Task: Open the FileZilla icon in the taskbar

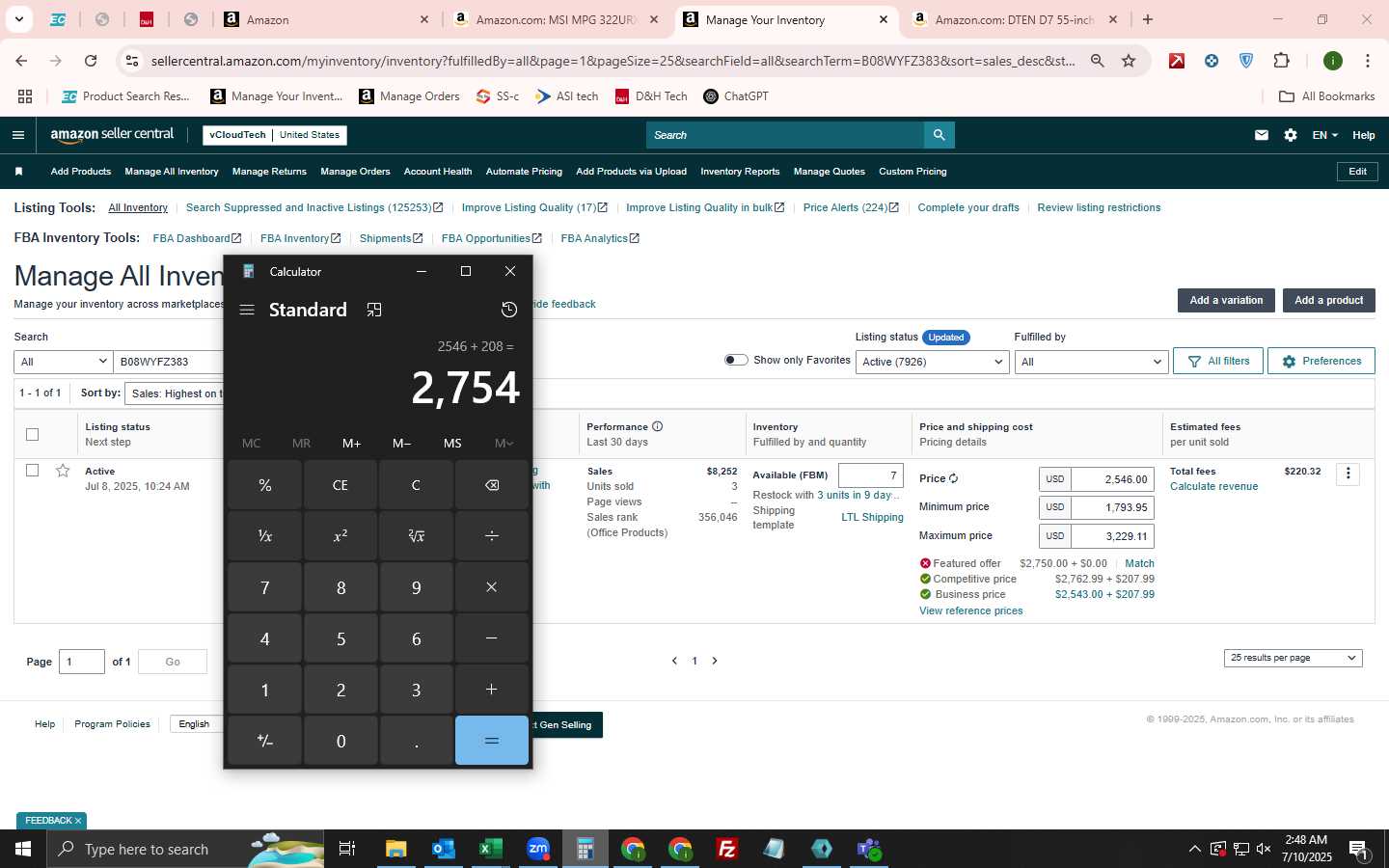Action: point(727,849)
